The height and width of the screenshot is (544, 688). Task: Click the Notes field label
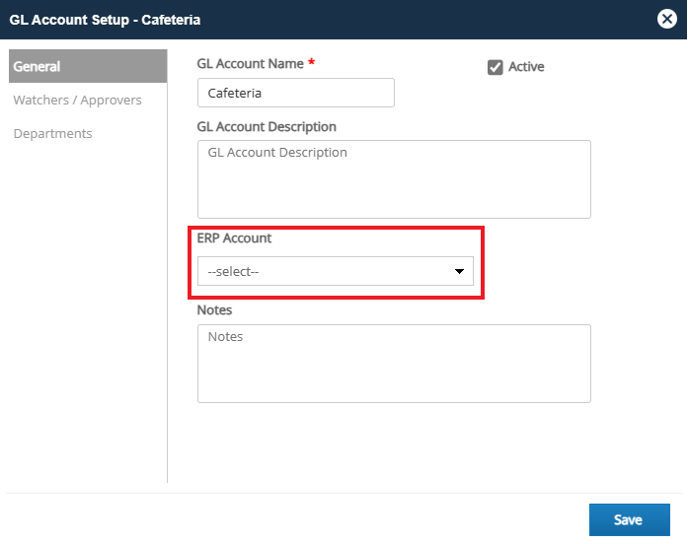pyautogui.click(x=214, y=310)
